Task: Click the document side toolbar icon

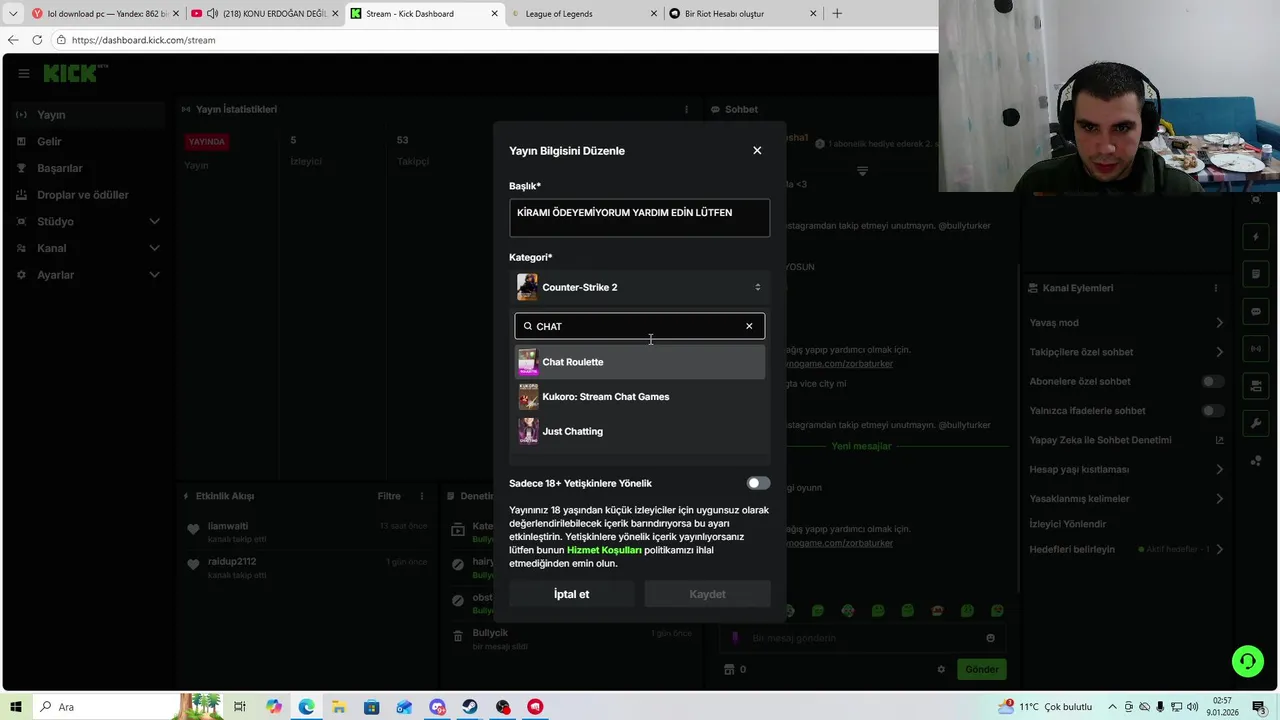Action: click(1256, 274)
